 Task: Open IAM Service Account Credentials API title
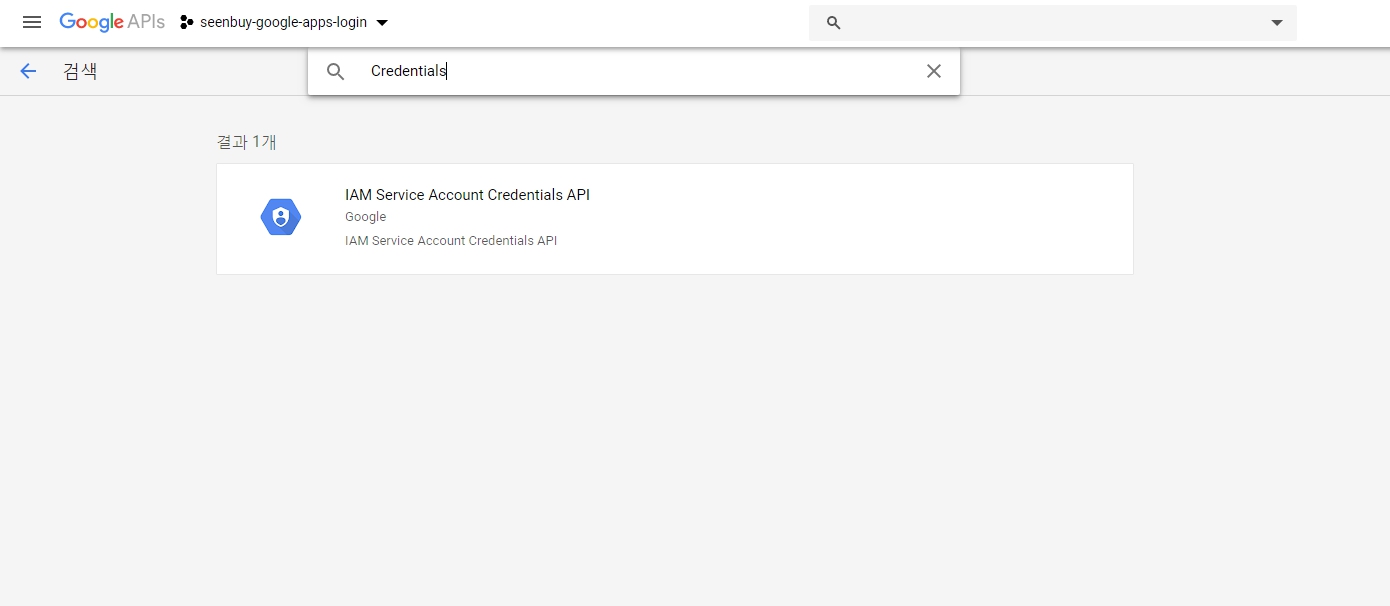pyautogui.click(x=467, y=195)
